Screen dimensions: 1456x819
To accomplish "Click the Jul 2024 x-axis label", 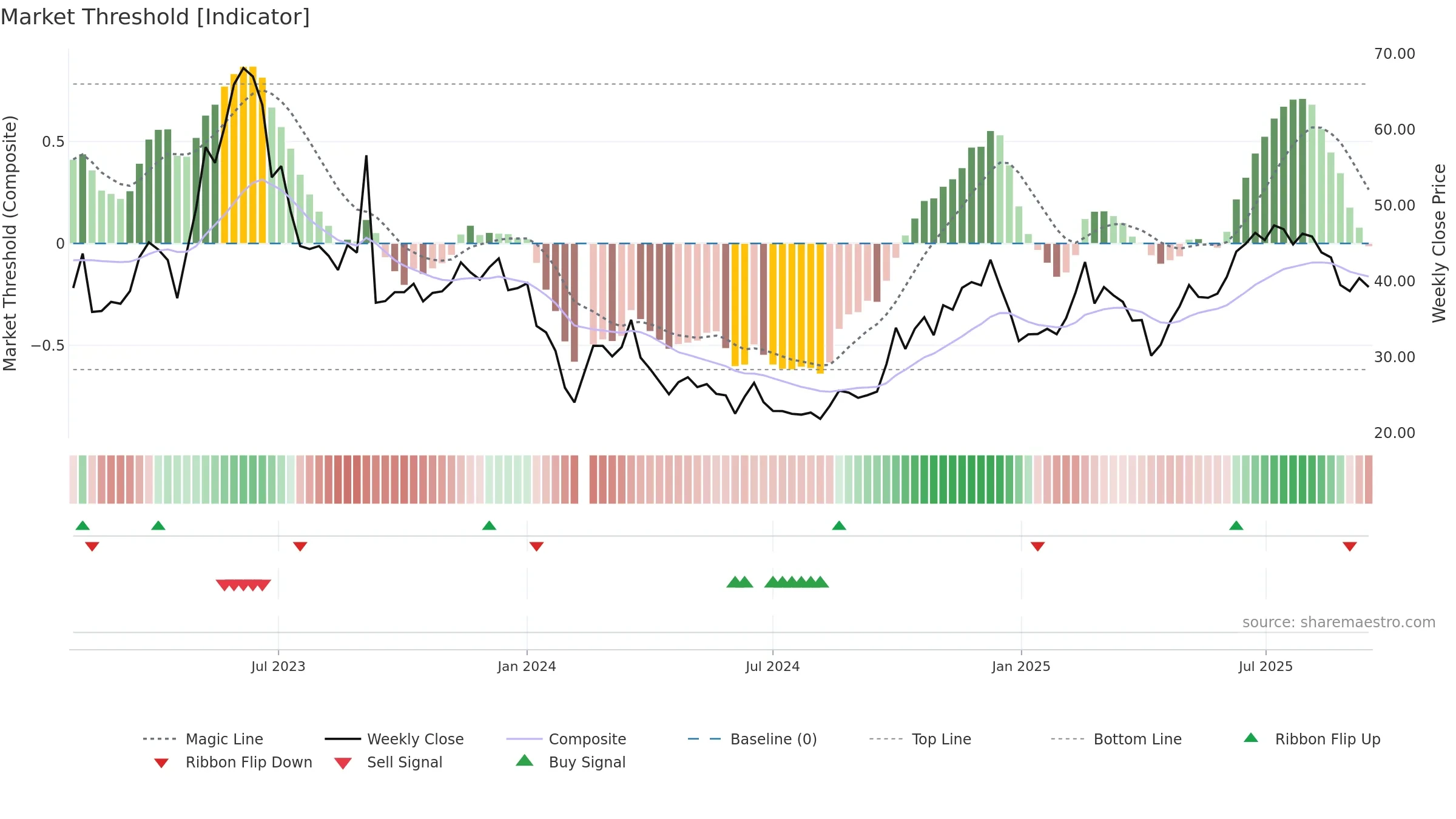I will (773, 667).
